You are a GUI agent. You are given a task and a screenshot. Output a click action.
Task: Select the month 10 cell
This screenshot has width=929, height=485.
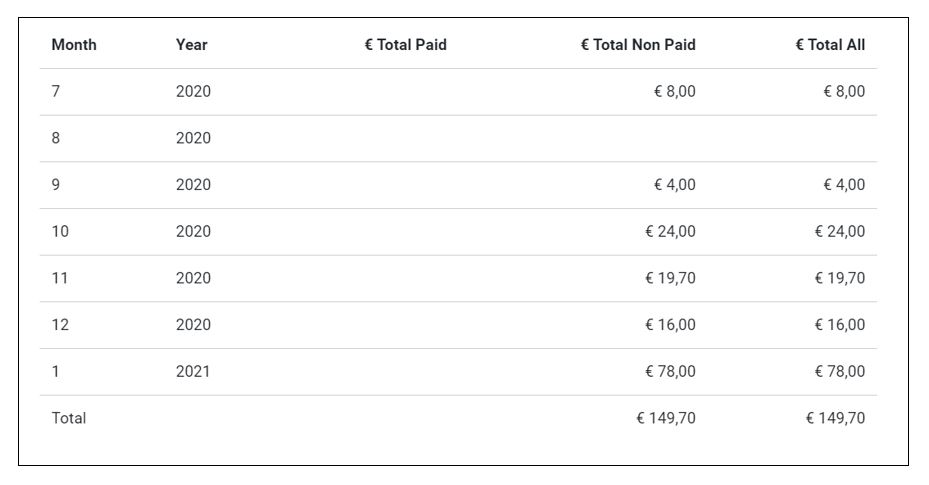click(x=60, y=232)
